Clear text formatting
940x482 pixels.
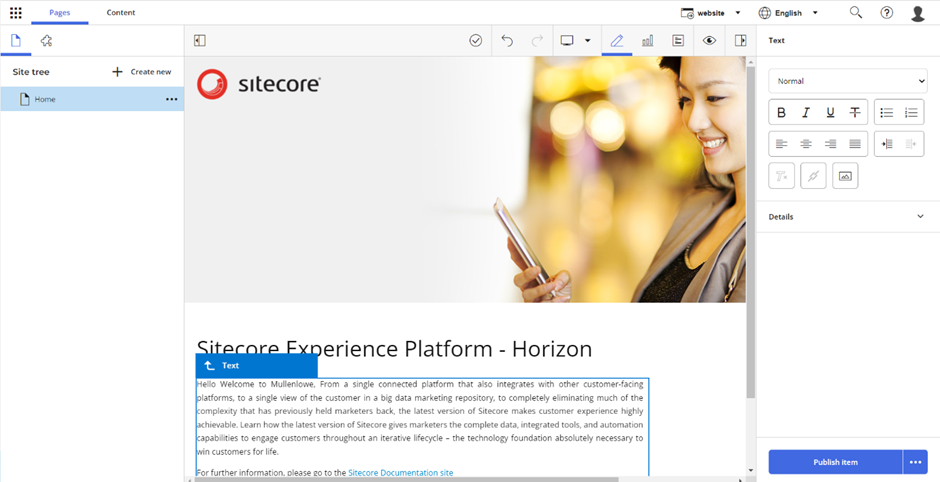pyautogui.click(x=782, y=176)
